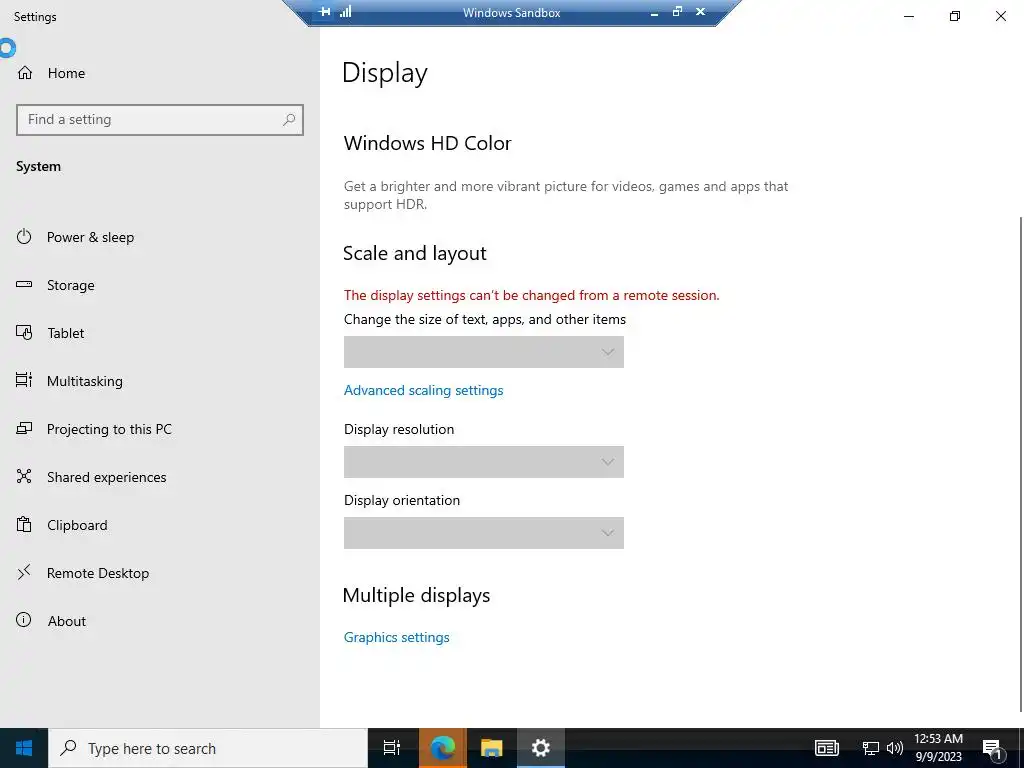Select Shared experiences

coord(106,477)
